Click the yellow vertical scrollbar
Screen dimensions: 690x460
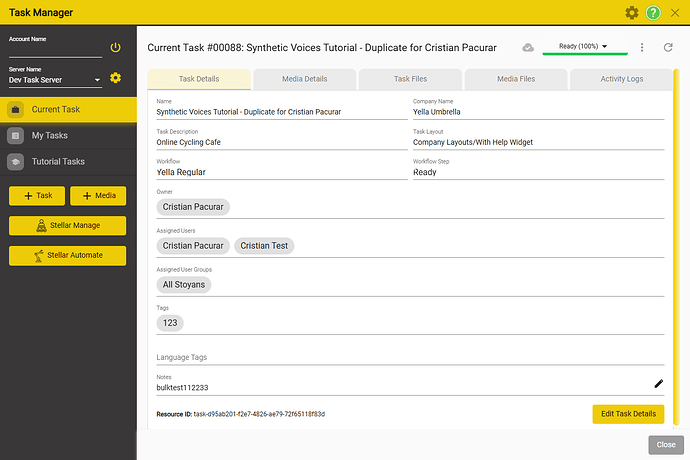click(676, 247)
